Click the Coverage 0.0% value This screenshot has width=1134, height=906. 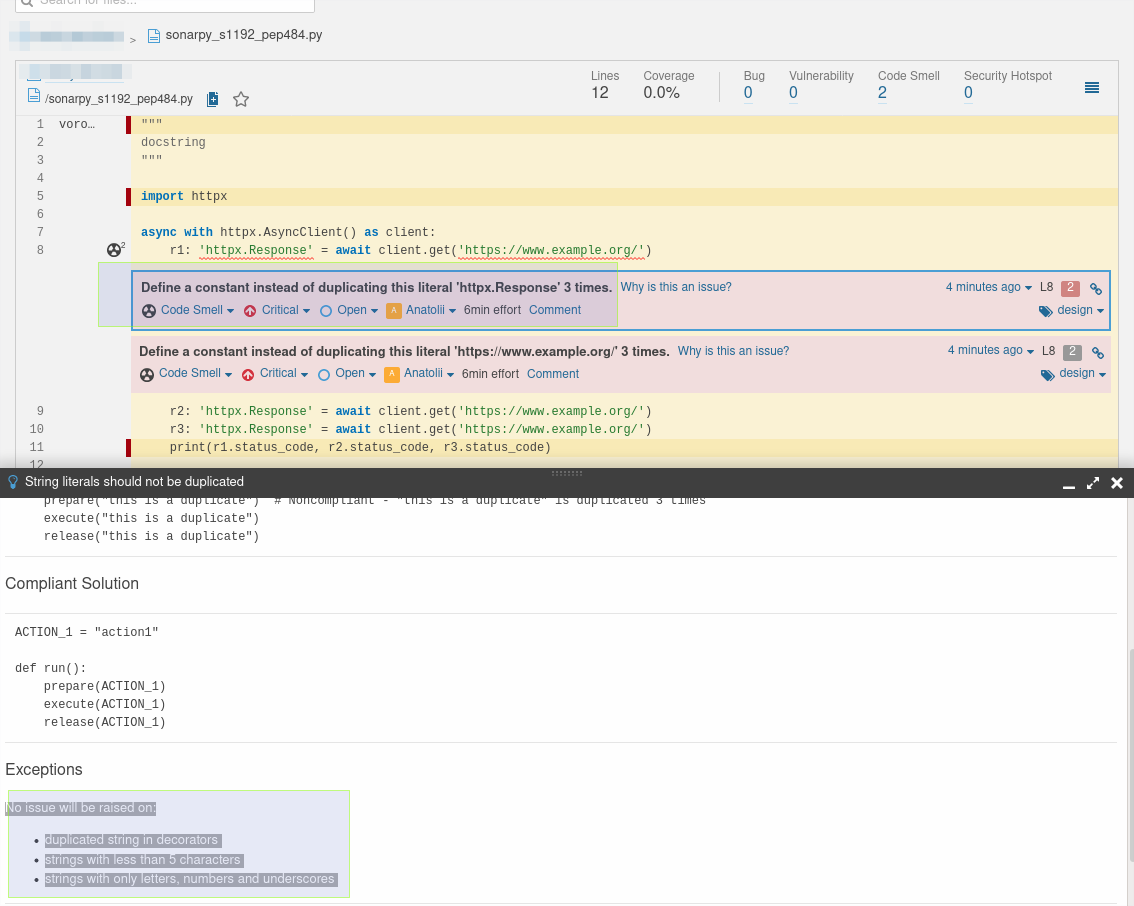pyautogui.click(x=661, y=93)
